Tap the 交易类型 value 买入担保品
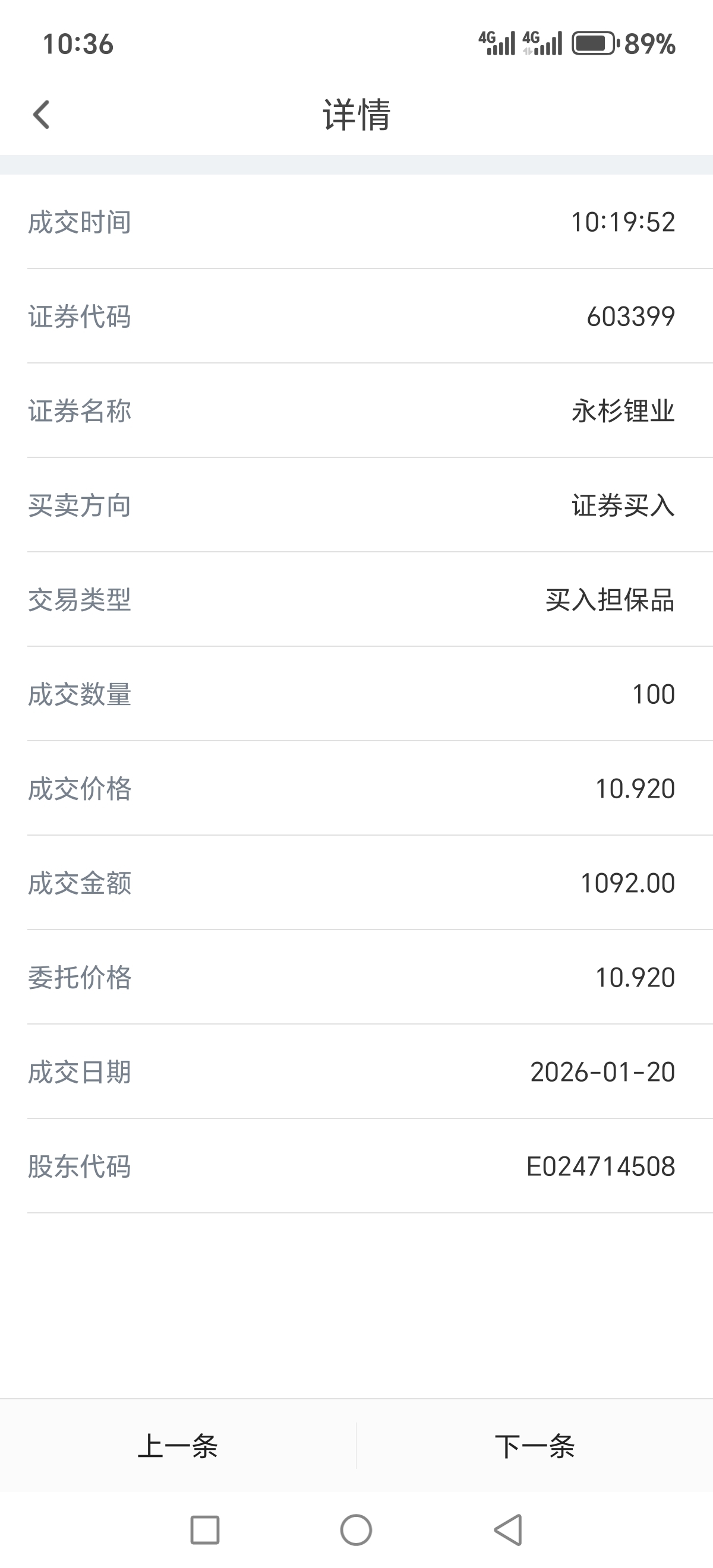713x1568 pixels. (x=610, y=599)
